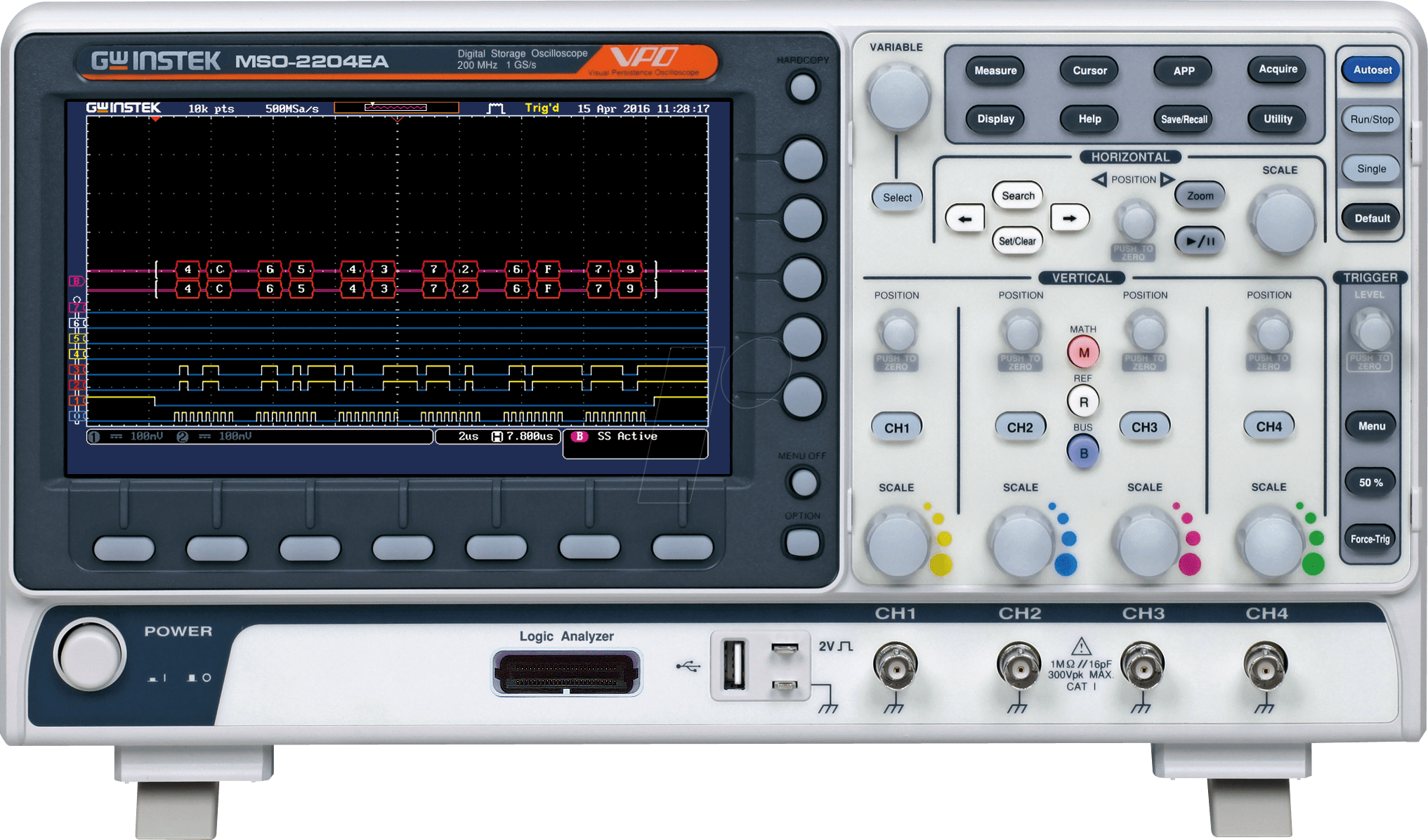Click the Set/Clear button
Screen dimensions: 1428x840
click(1017, 241)
